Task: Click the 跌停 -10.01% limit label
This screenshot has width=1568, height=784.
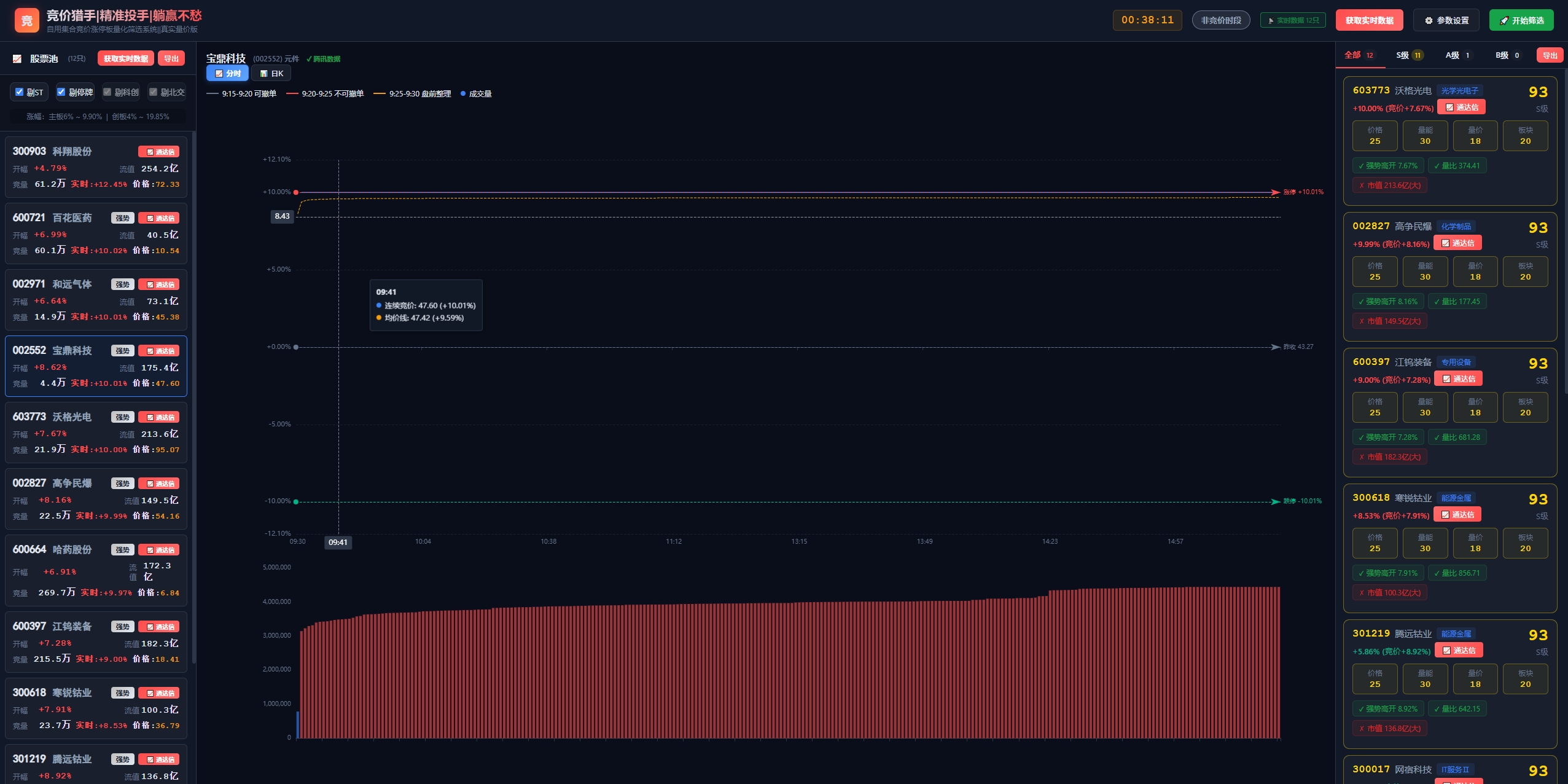Action: click(1302, 501)
